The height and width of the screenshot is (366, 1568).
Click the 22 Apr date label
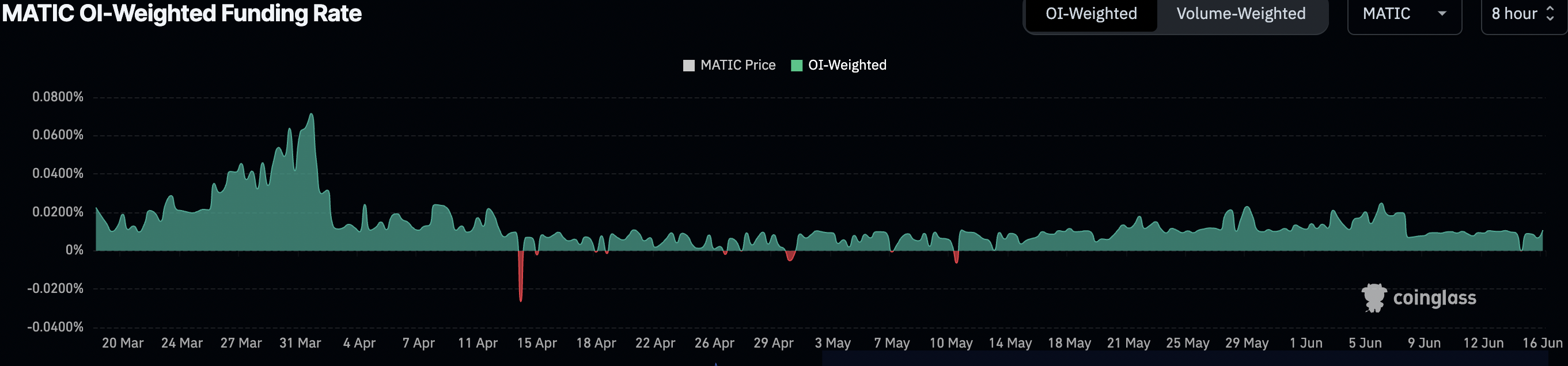(x=655, y=343)
